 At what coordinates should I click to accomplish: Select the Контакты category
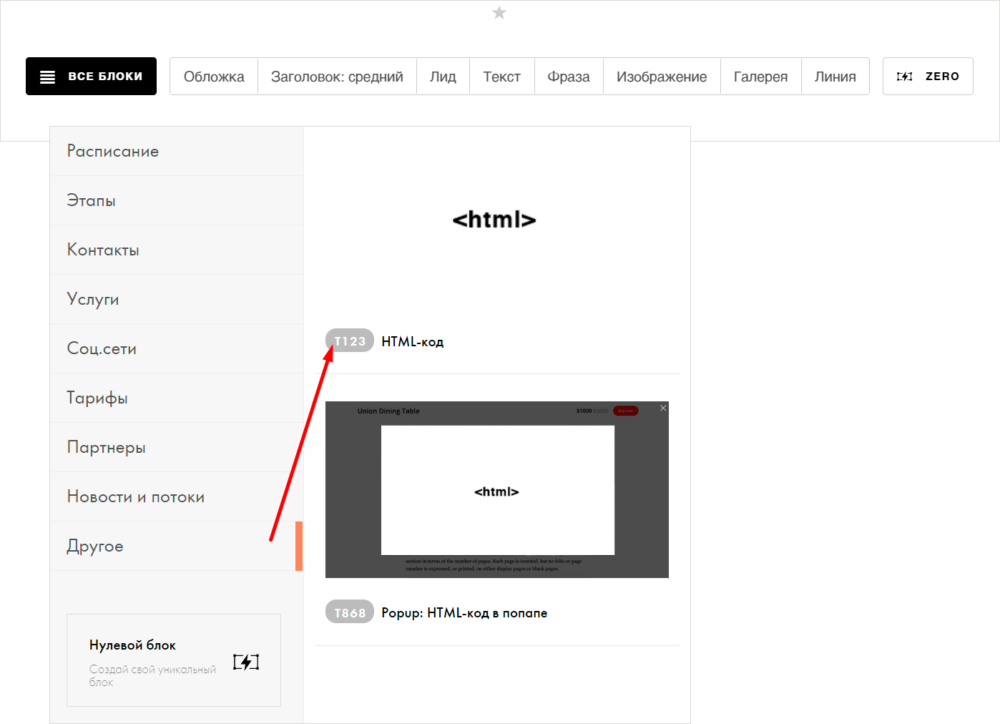pos(103,250)
